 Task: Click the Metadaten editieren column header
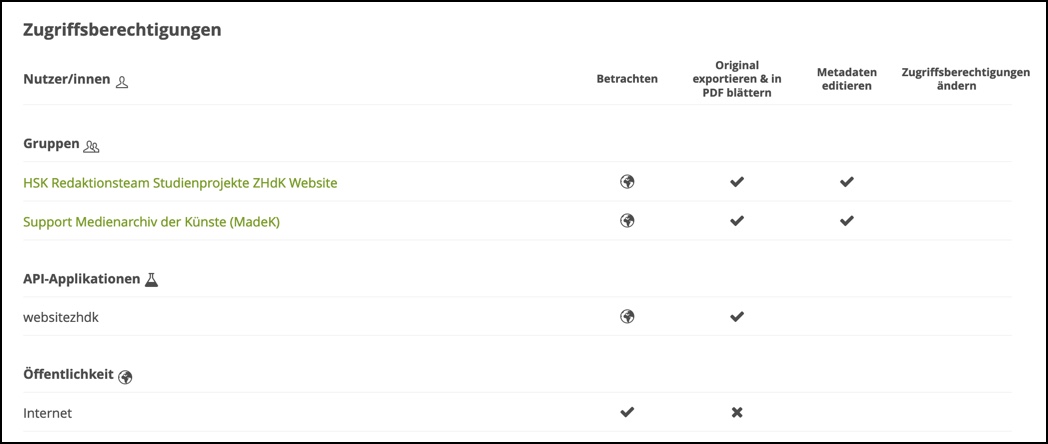(846, 79)
